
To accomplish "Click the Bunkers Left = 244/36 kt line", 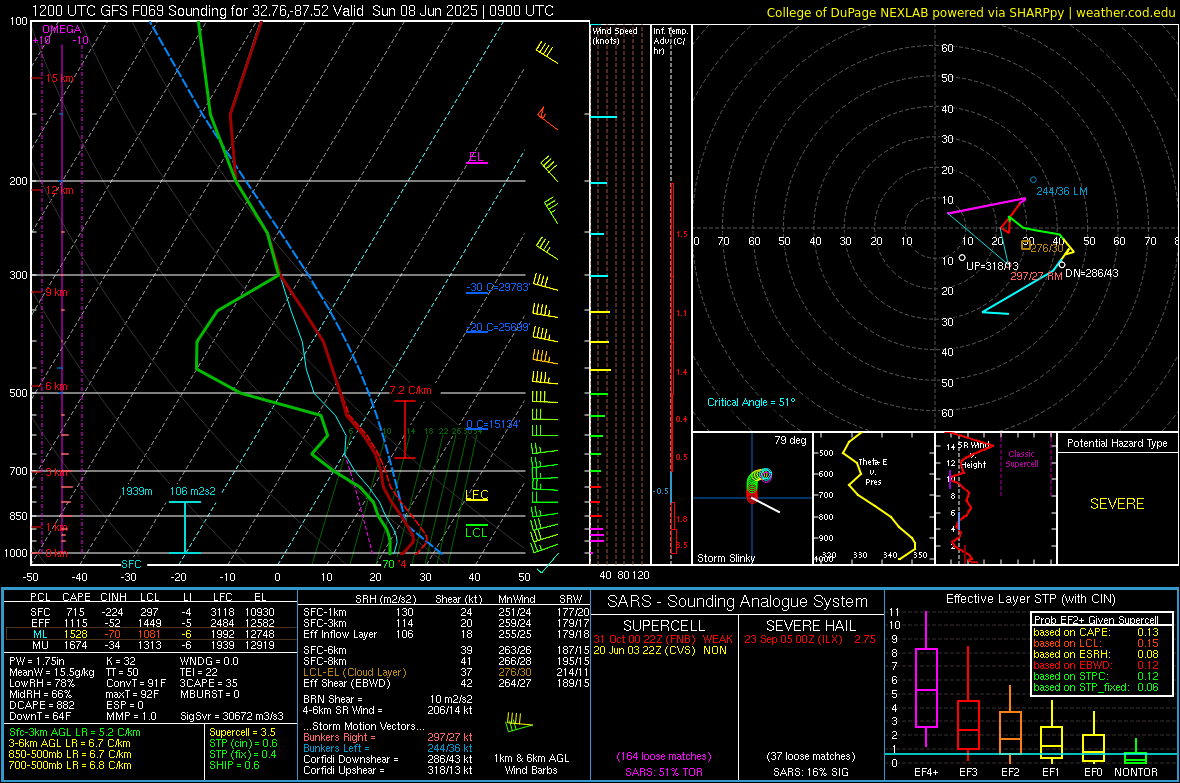I will 388,748.
